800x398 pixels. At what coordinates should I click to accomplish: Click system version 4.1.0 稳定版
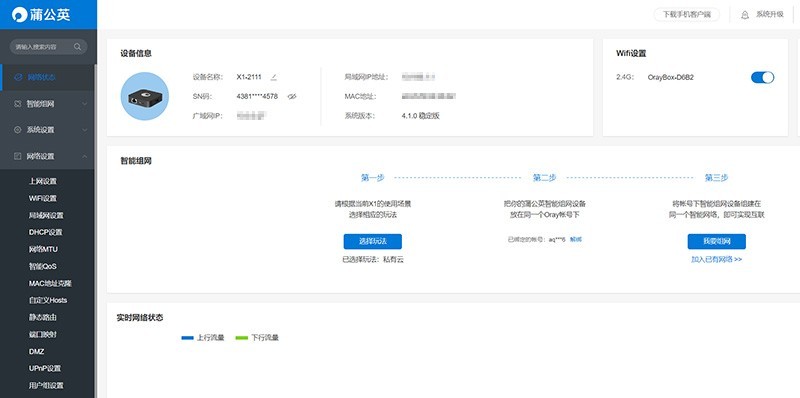pyautogui.click(x=420, y=116)
